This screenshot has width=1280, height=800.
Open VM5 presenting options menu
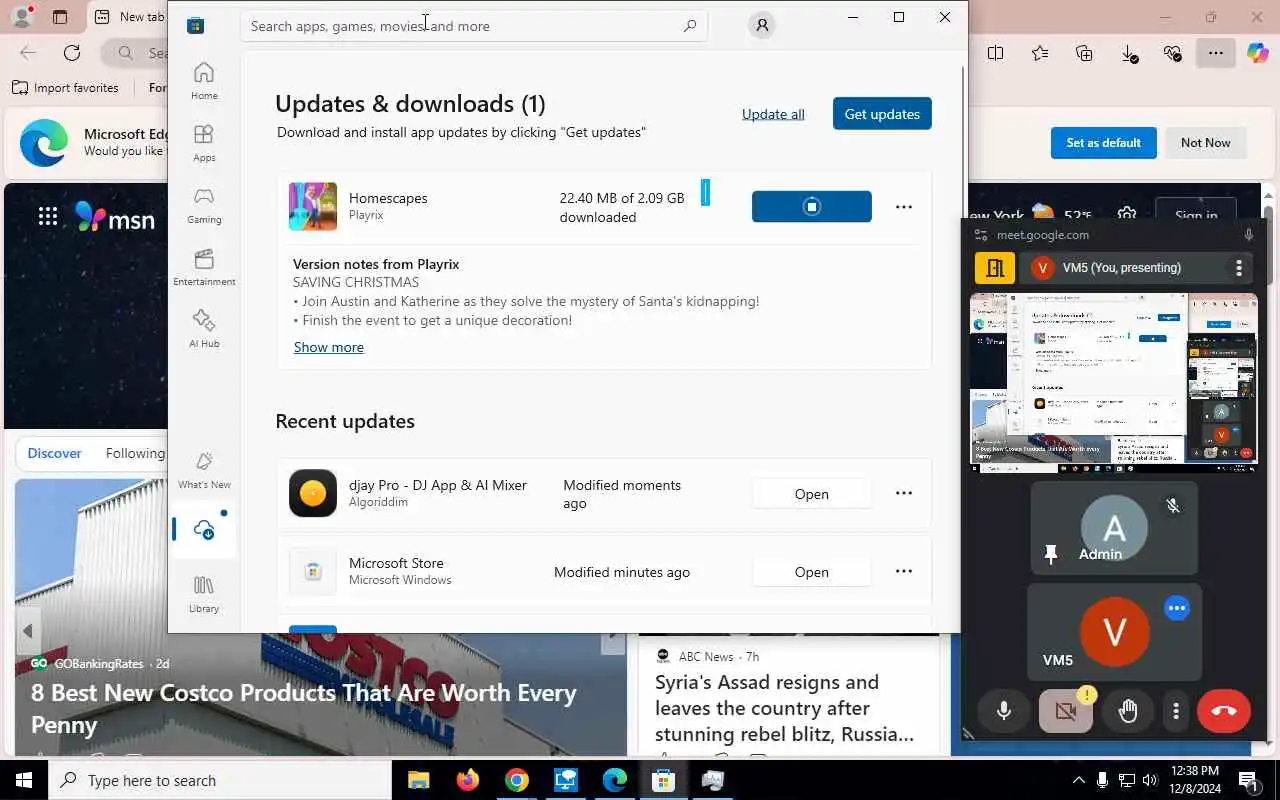[x=1238, y=268]
